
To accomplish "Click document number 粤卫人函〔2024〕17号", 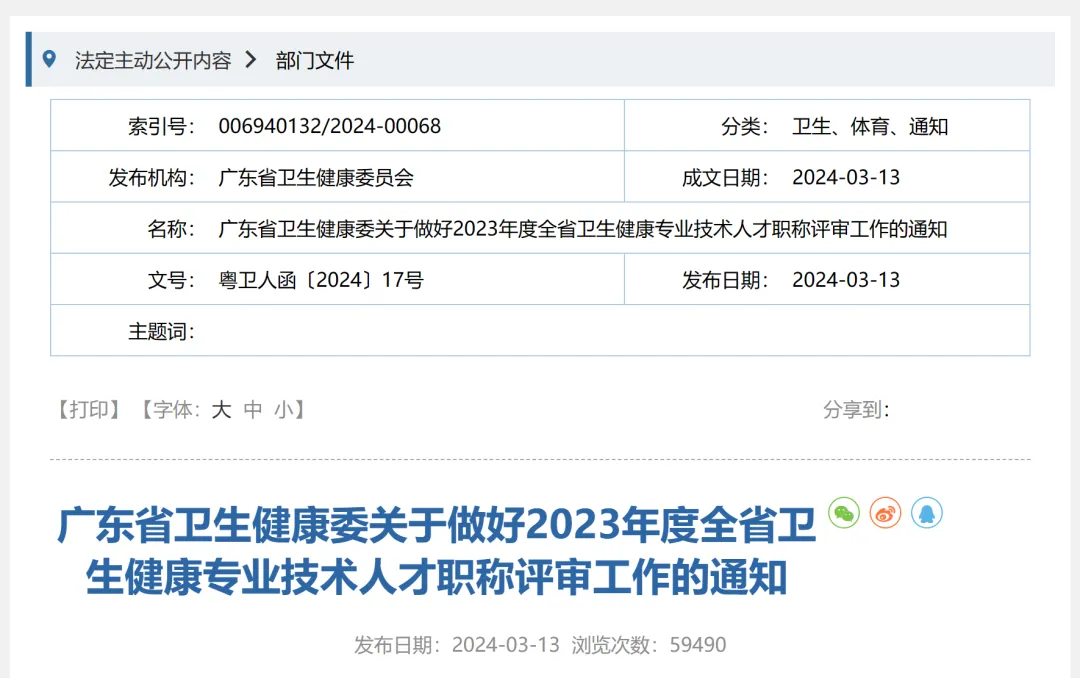I will pyautogui.click(x=321, y=280).
